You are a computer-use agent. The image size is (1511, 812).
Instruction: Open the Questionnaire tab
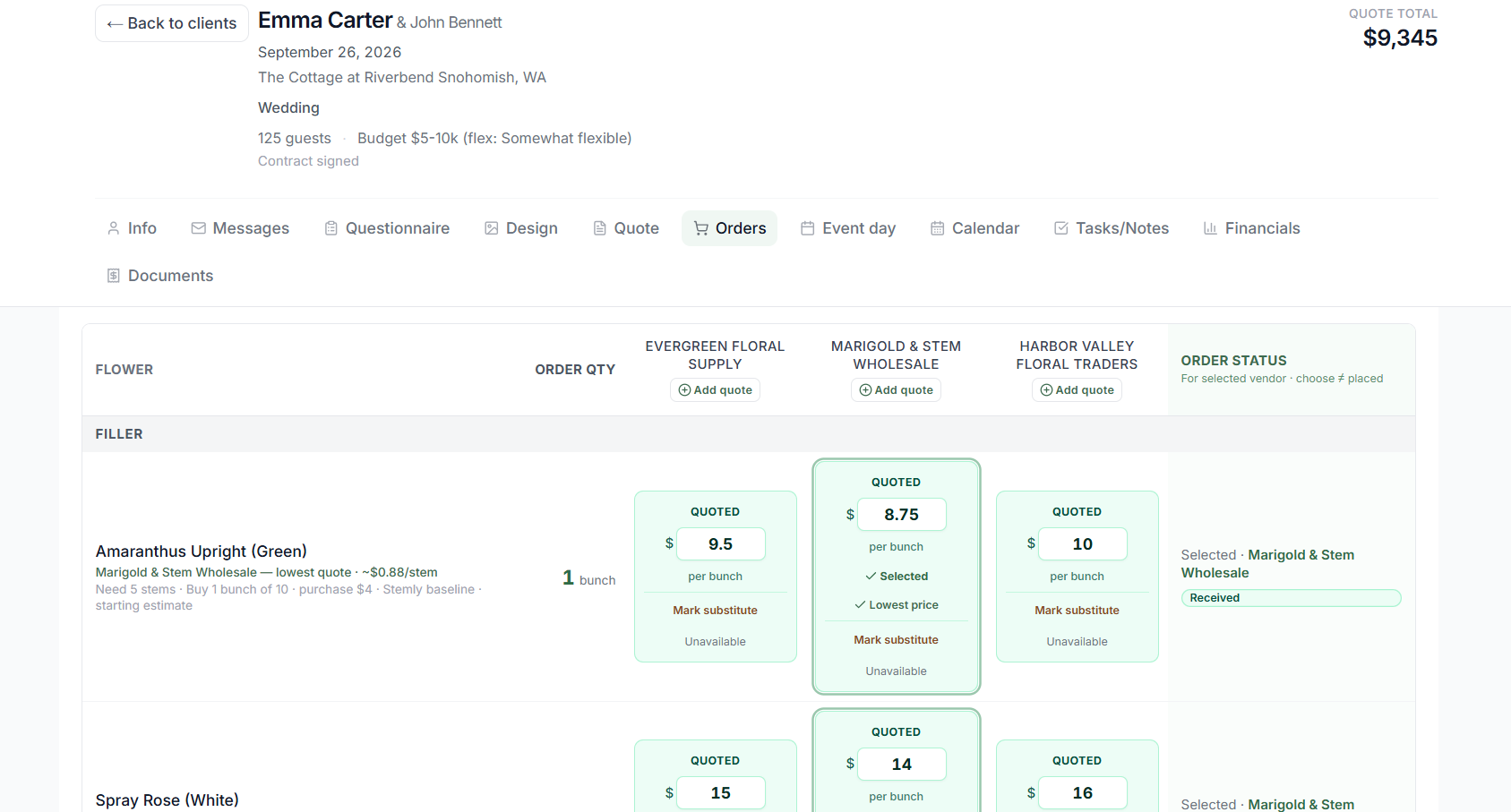387,228
